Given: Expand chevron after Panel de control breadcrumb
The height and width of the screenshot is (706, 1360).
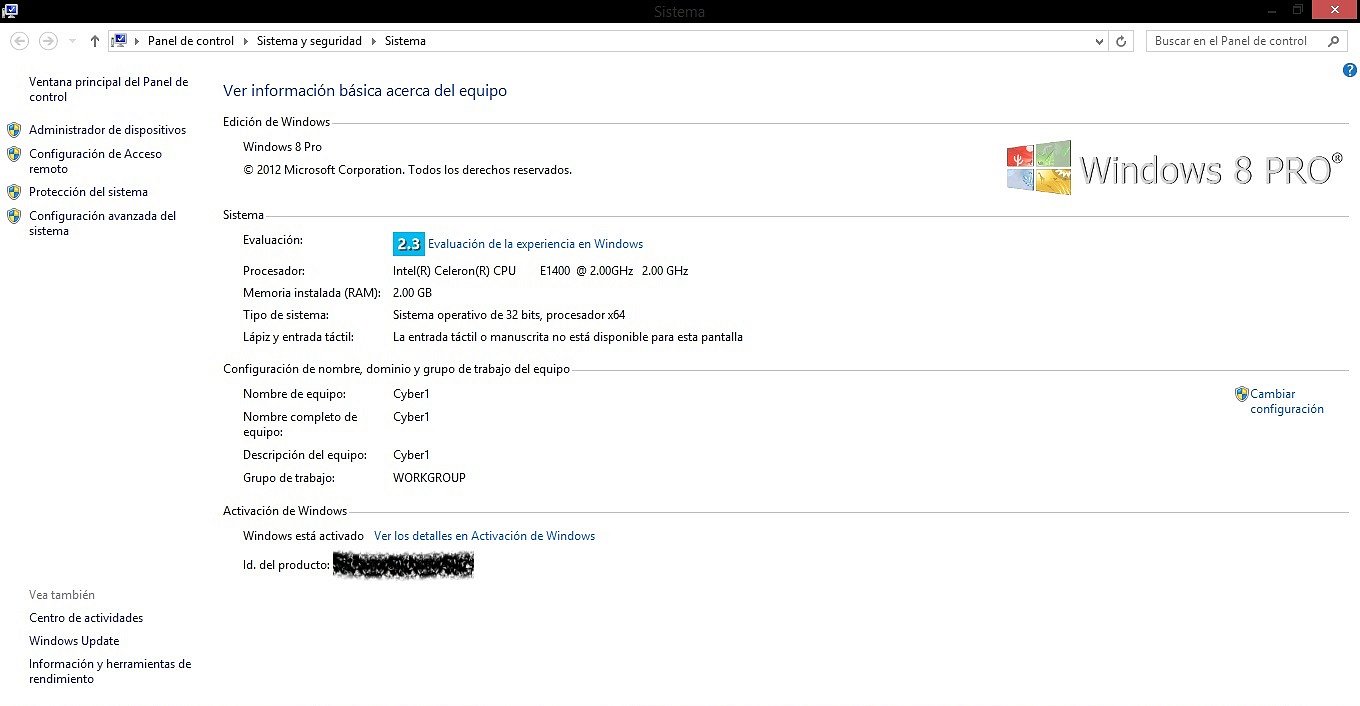Looking at the screenshot, I should click(x=245, y=41).
